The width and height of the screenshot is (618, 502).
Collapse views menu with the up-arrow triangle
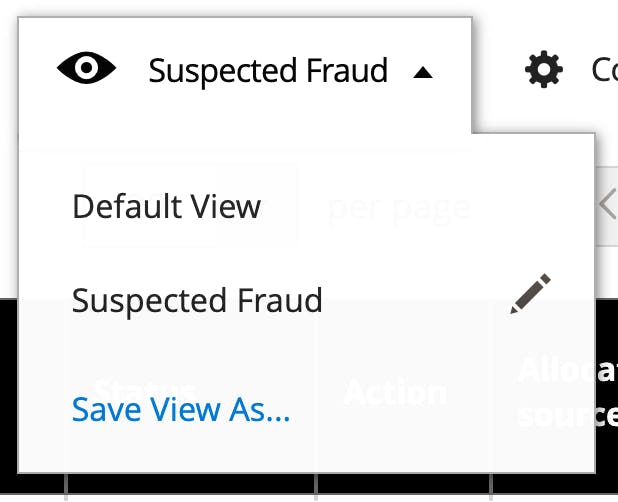(423, 73)
